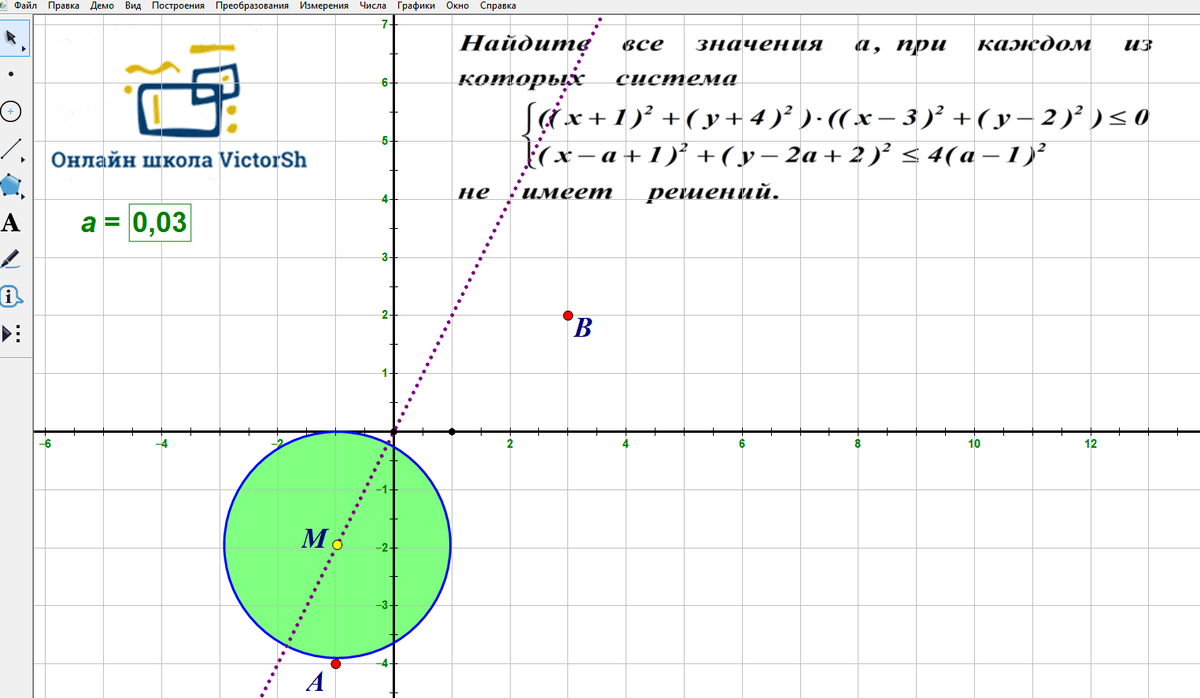
Task: Open the Правка menu
Action: tap(63, 5)
